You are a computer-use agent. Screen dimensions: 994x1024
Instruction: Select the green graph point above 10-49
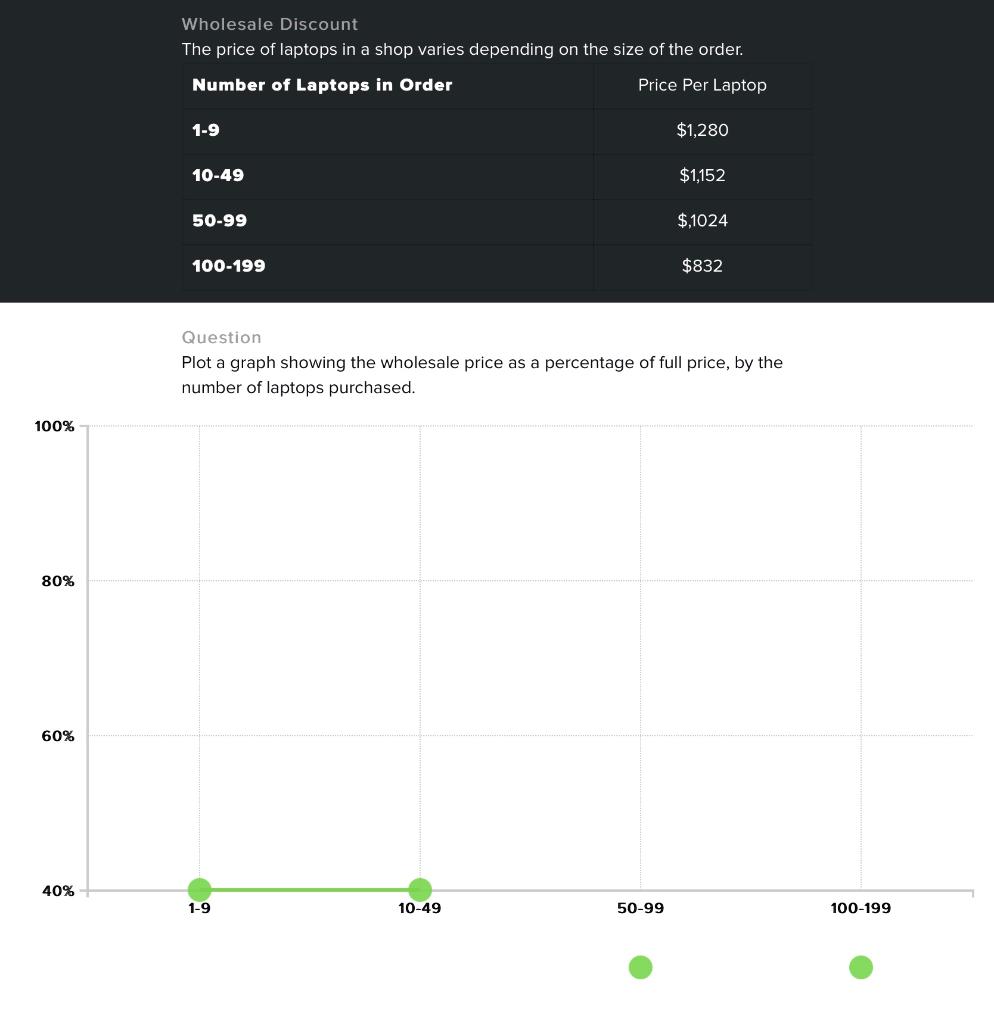click(420, 889)
